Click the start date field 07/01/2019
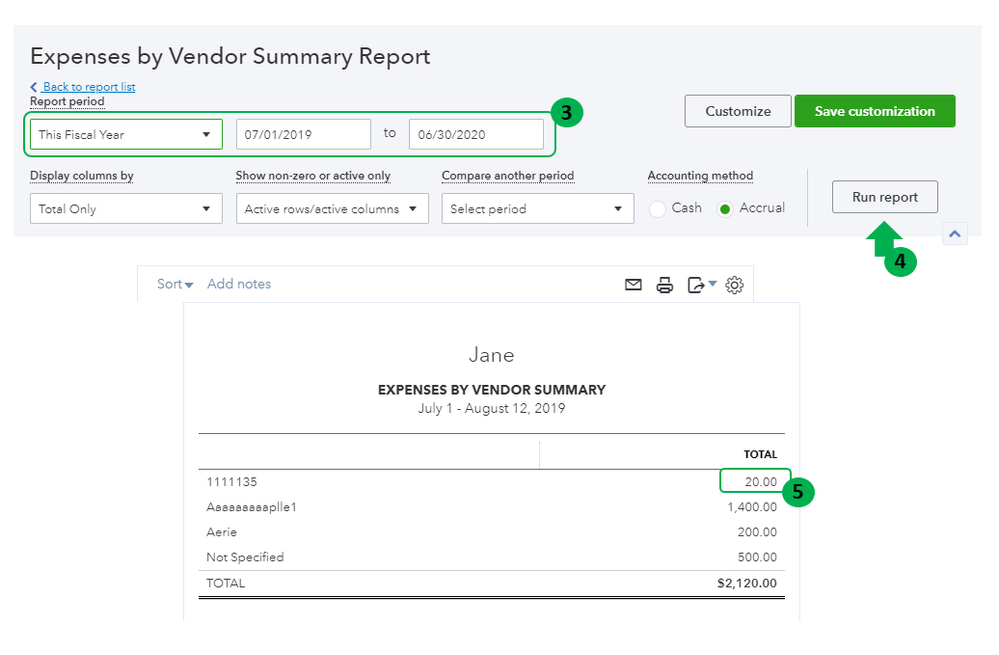Screen dimensions: 999x655 point(303,134)
